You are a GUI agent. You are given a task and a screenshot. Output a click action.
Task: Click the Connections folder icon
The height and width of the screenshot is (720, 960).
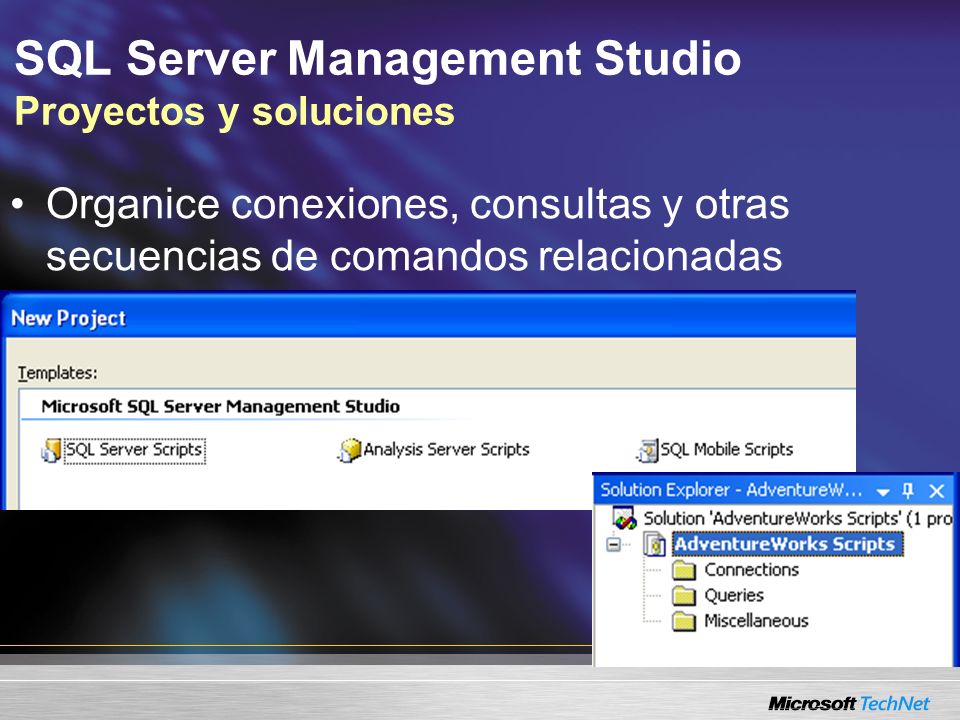coord(684,570)
